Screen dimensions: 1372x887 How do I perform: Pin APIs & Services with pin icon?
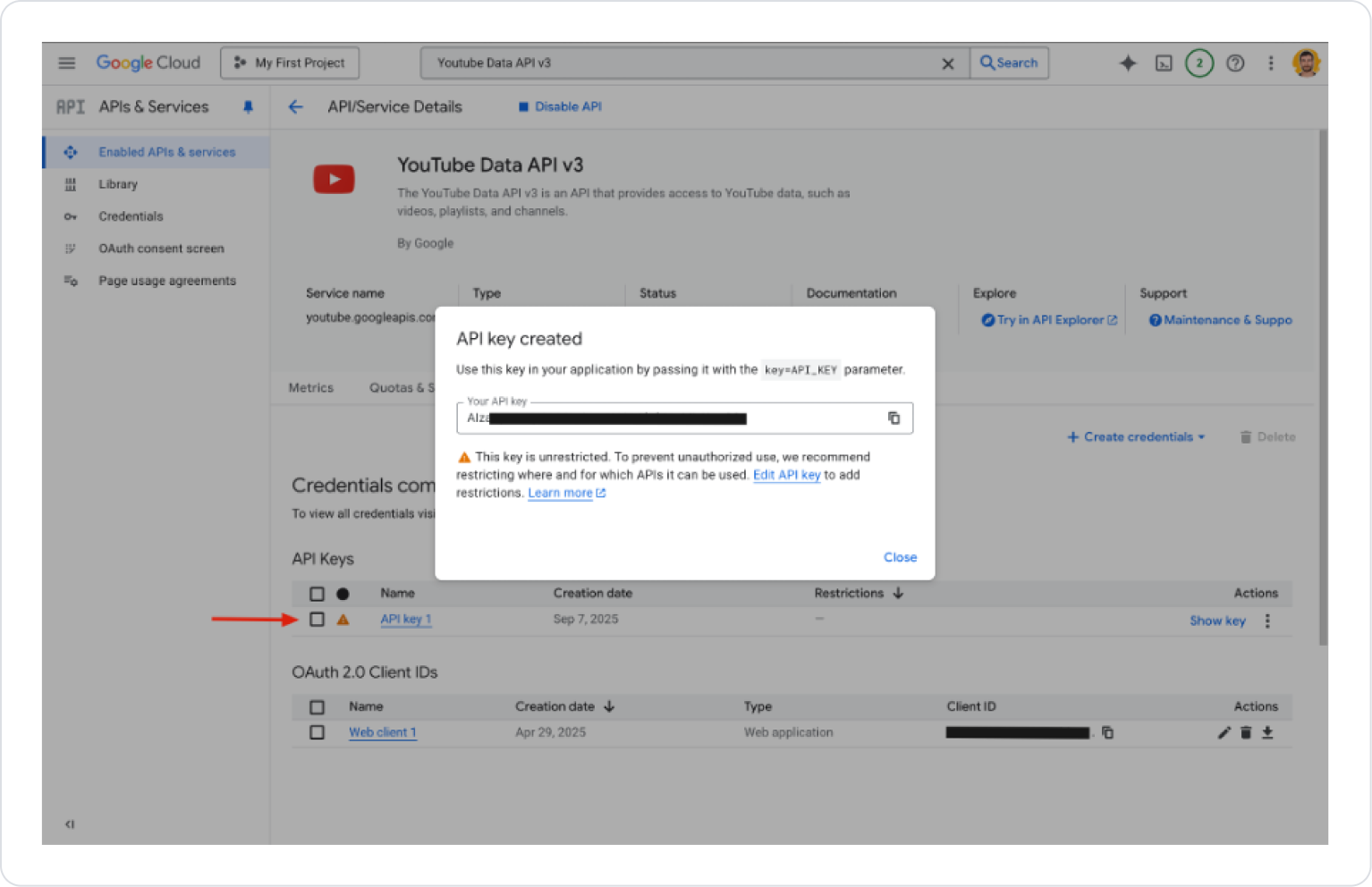coord(249,107)
